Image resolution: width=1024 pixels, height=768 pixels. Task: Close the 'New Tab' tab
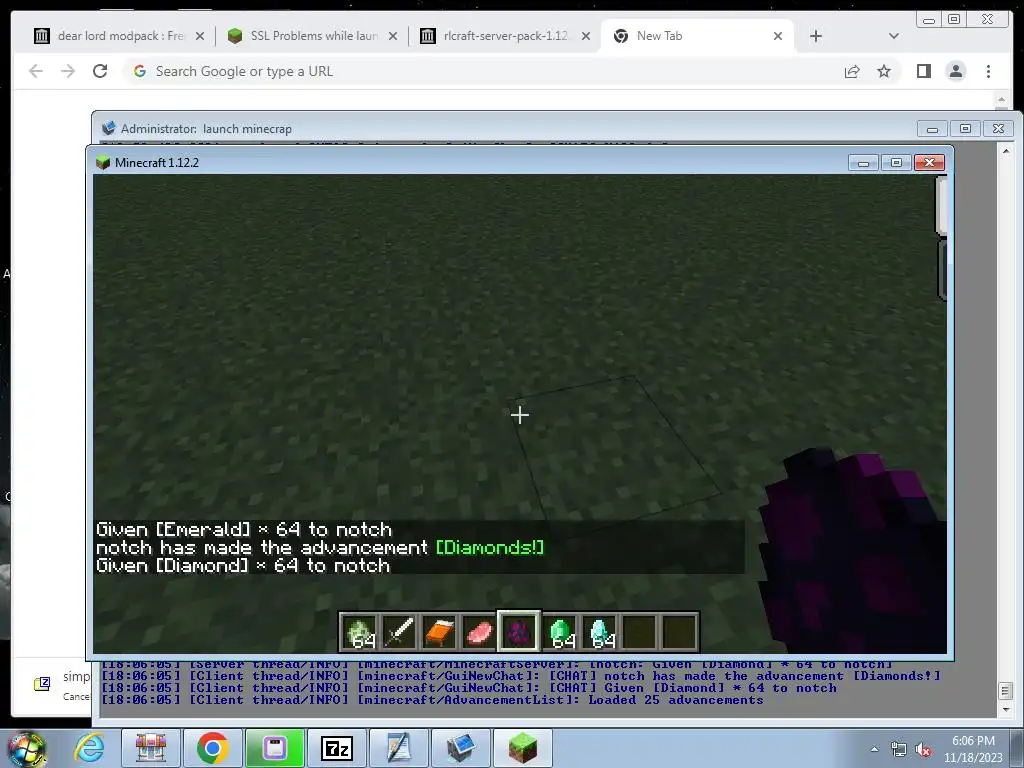[778, 36]
